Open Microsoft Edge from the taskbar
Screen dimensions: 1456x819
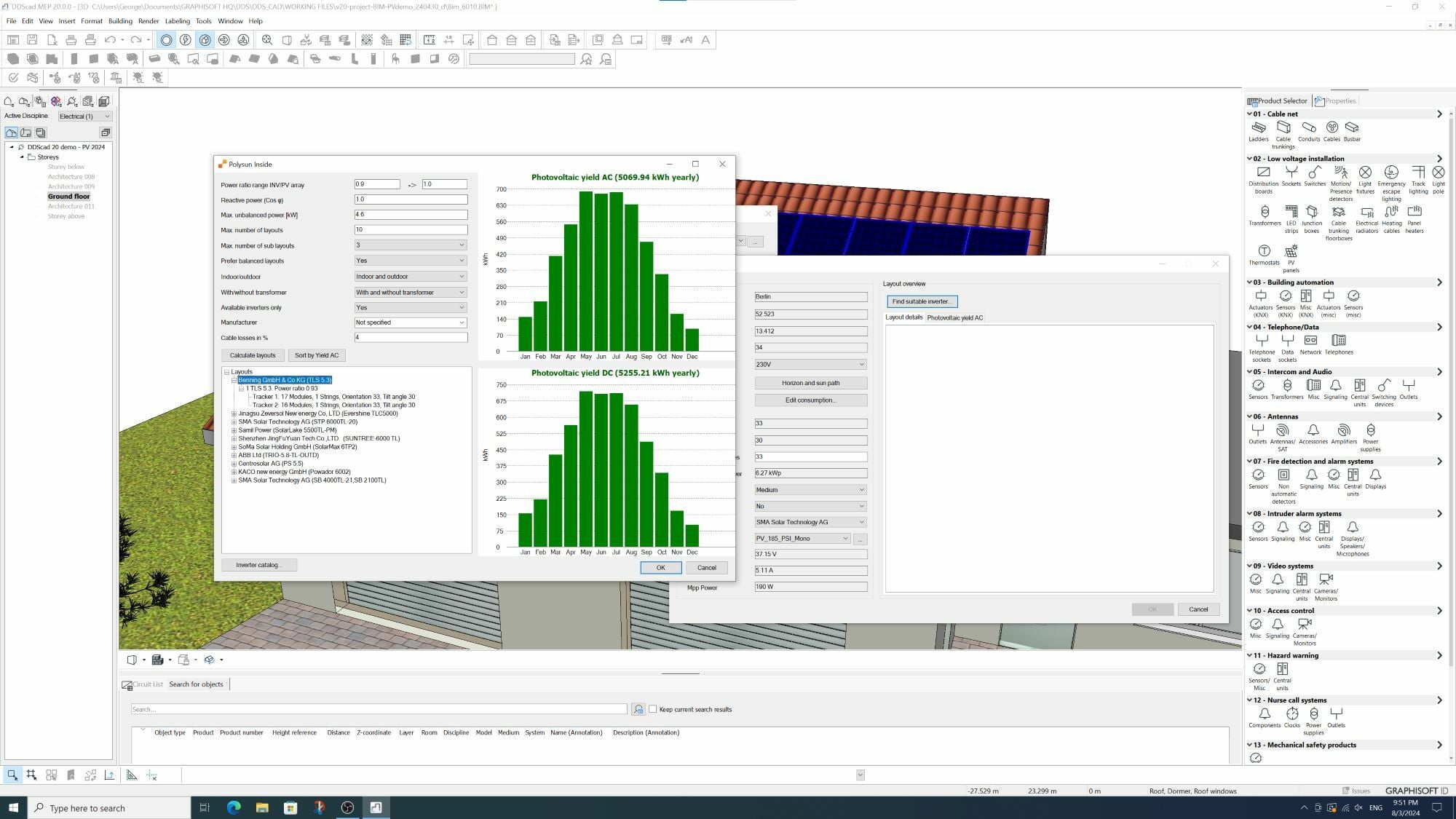(x=233, y=807)
